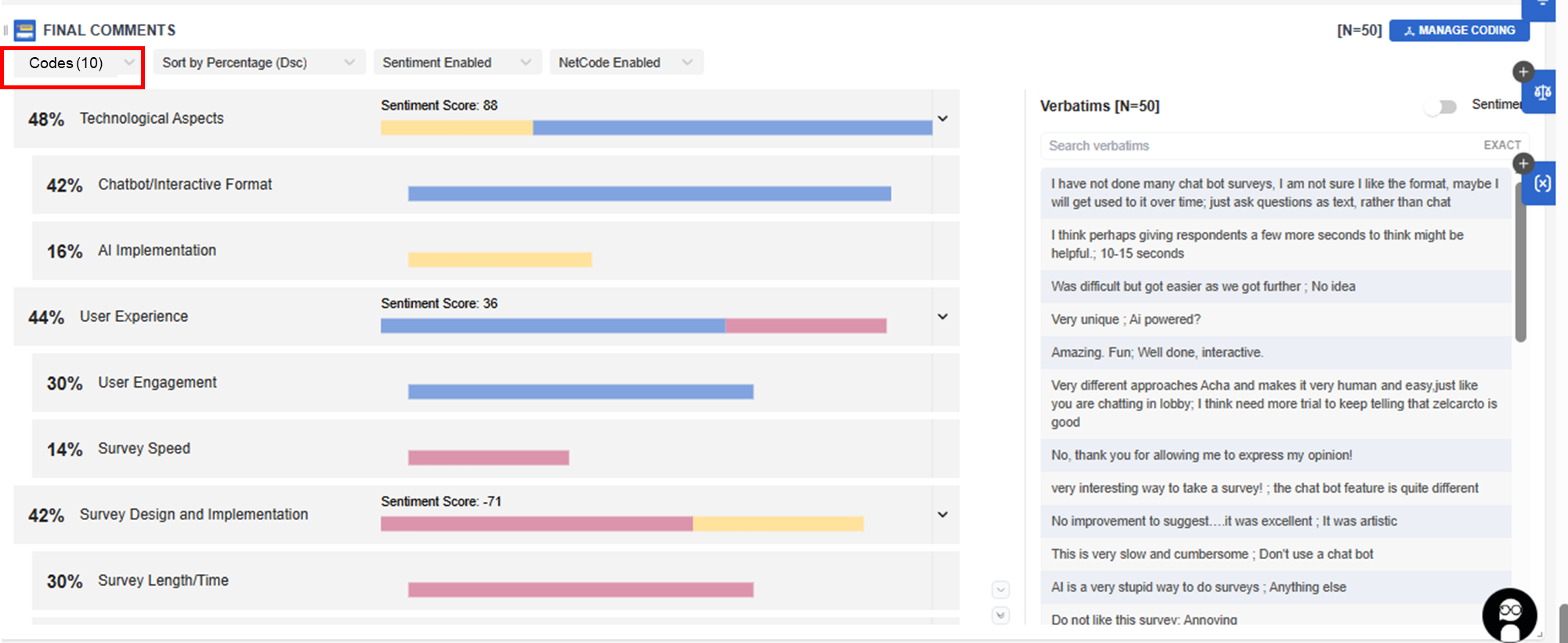Click the Manage Coding button
This screenshot has width=1568, height=643.
click(x=1458, y=31)
